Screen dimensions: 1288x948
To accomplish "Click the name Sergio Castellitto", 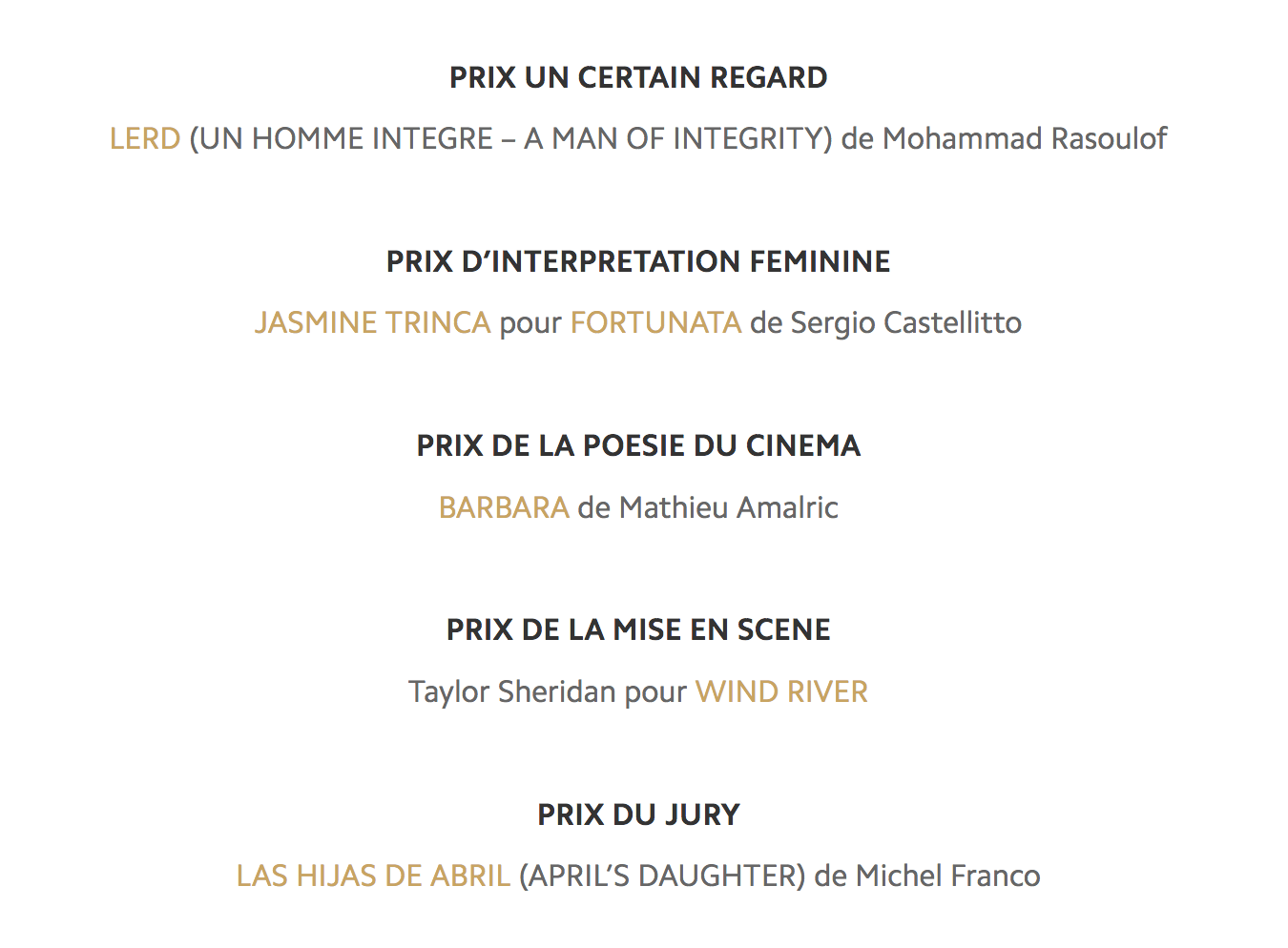I will (x=905, y=323).
